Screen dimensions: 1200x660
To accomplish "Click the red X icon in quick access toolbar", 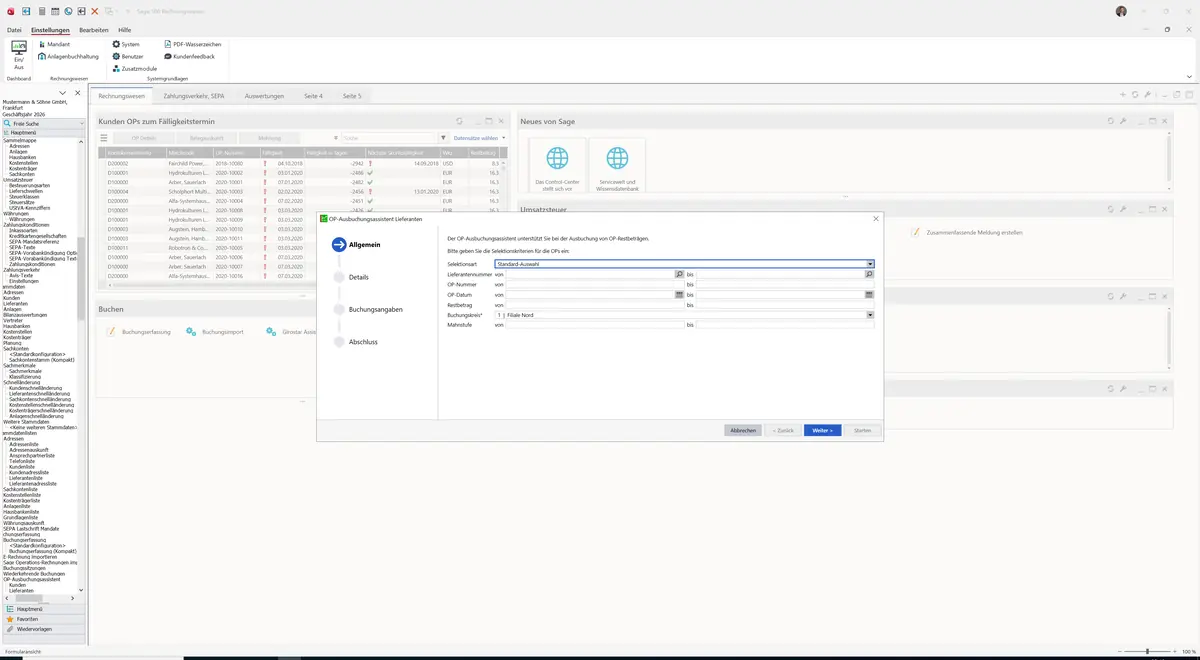I will [x=94, y=11].
